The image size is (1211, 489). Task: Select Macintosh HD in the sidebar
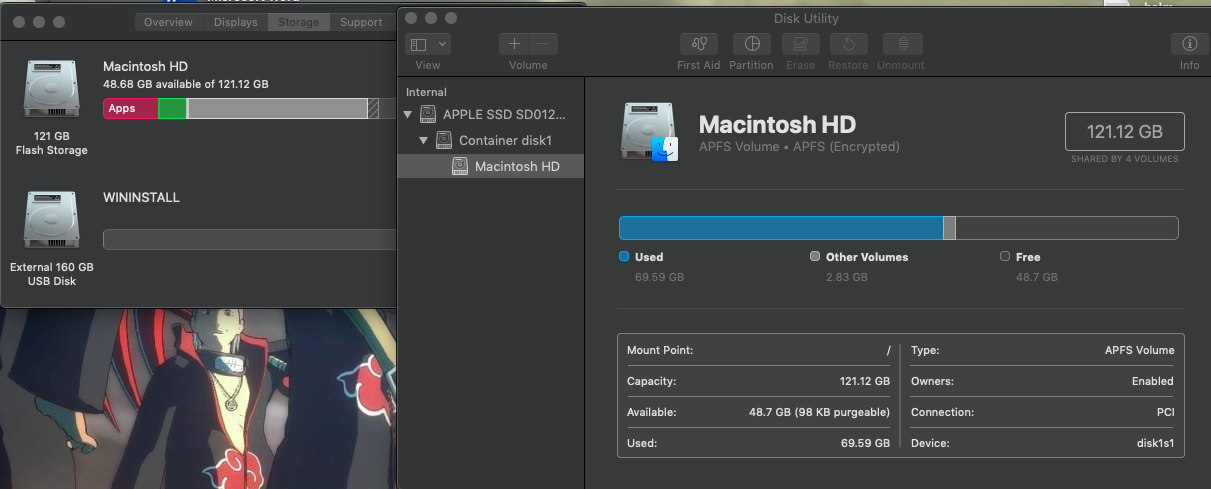(x=516, y=166)
